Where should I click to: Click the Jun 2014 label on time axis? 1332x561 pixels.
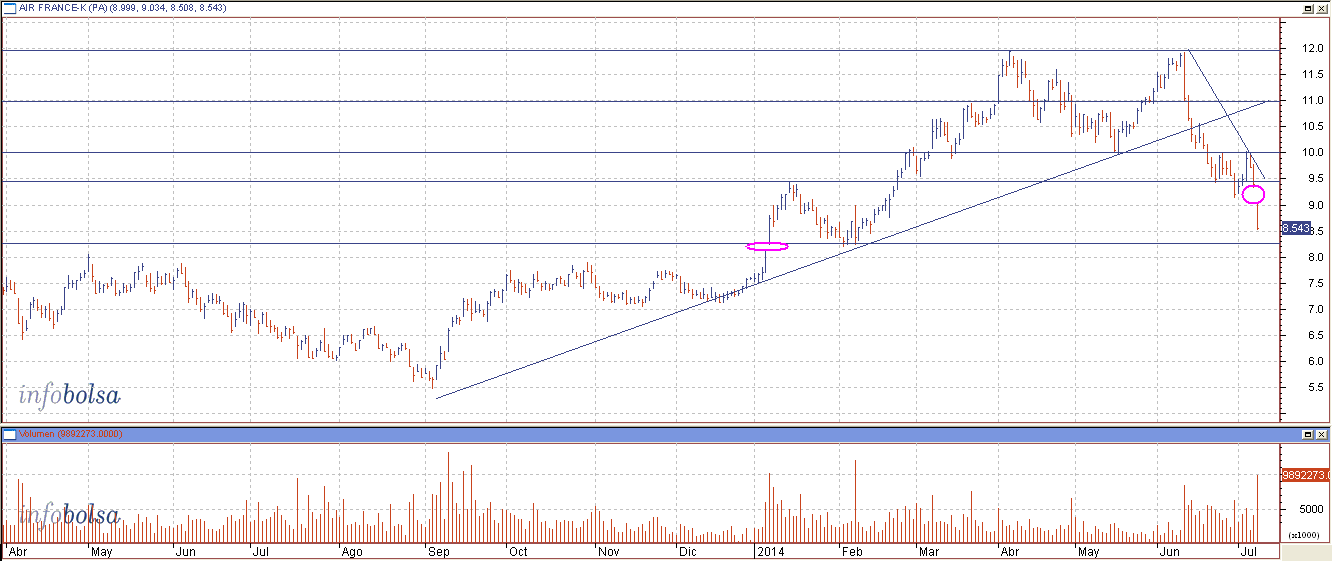pos(1167,551)
